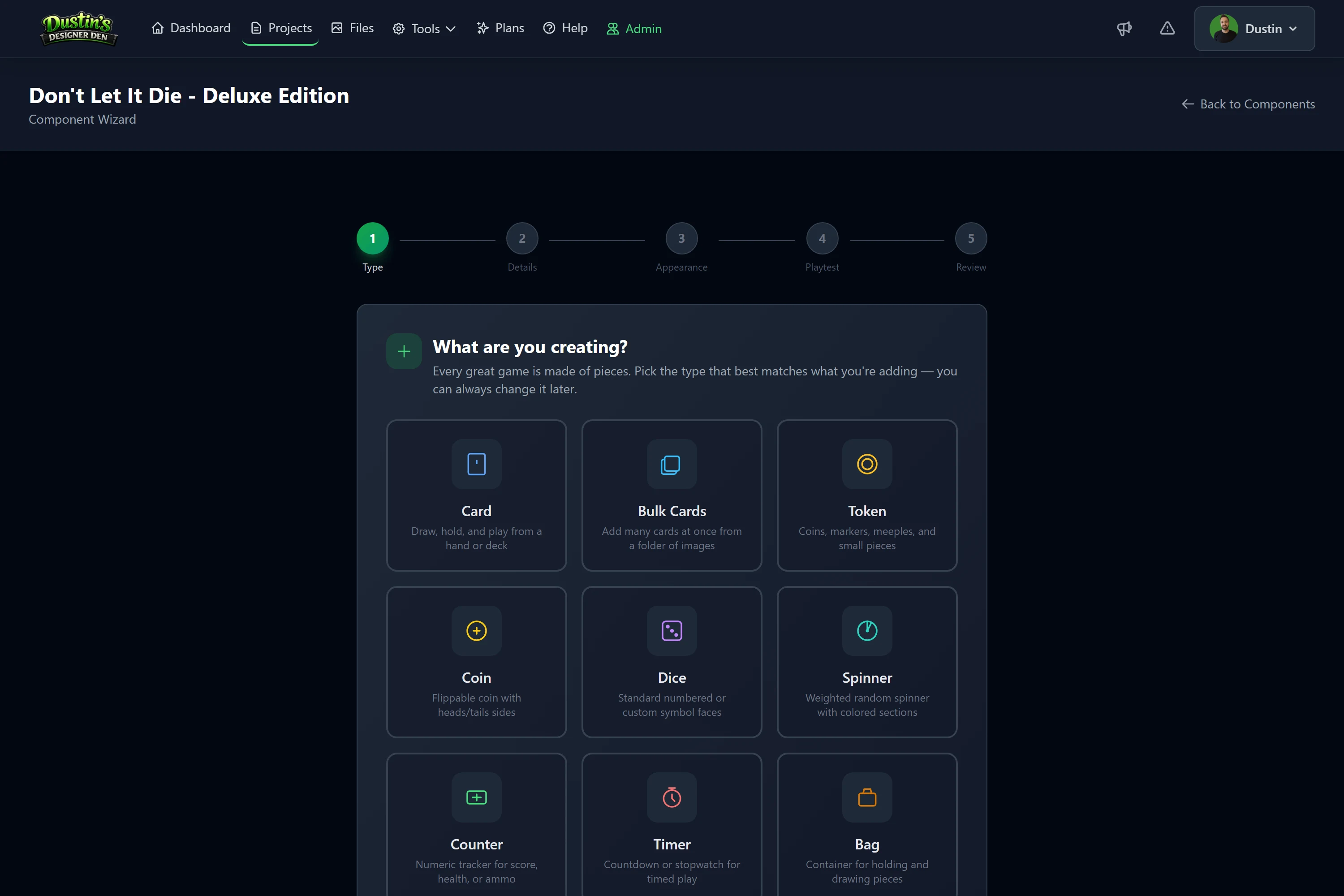The image size is (1344, 896).
Task: Choose the Counter component title
Action: [477, 844]
